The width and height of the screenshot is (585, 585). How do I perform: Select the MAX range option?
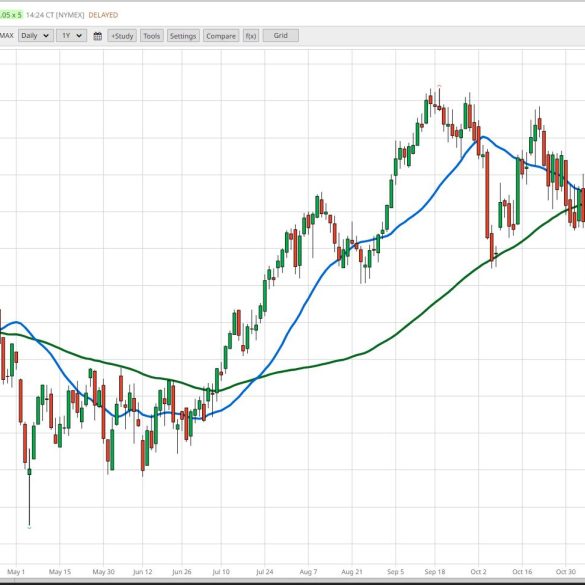tap(6, 36)
